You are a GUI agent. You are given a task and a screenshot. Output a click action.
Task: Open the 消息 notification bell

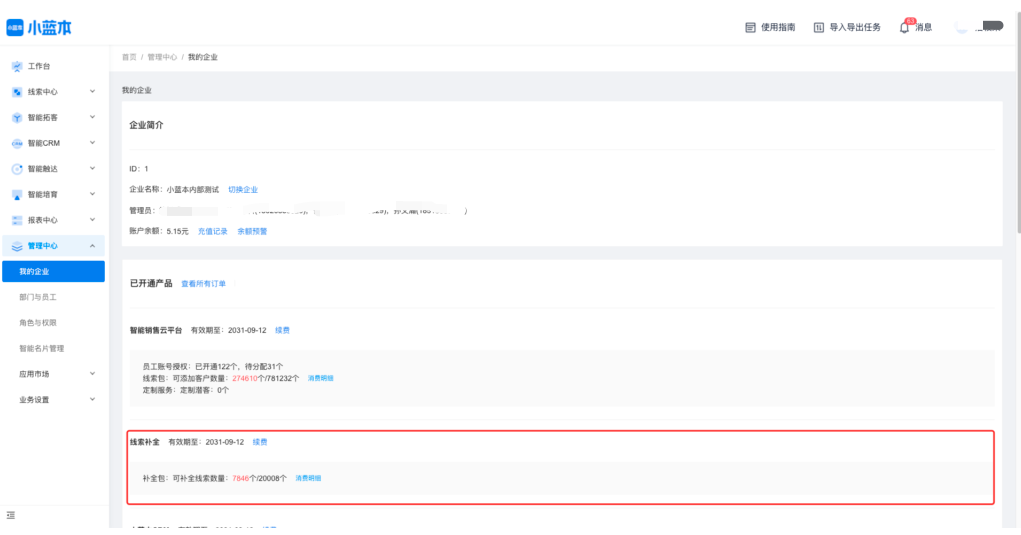[905, 27]
